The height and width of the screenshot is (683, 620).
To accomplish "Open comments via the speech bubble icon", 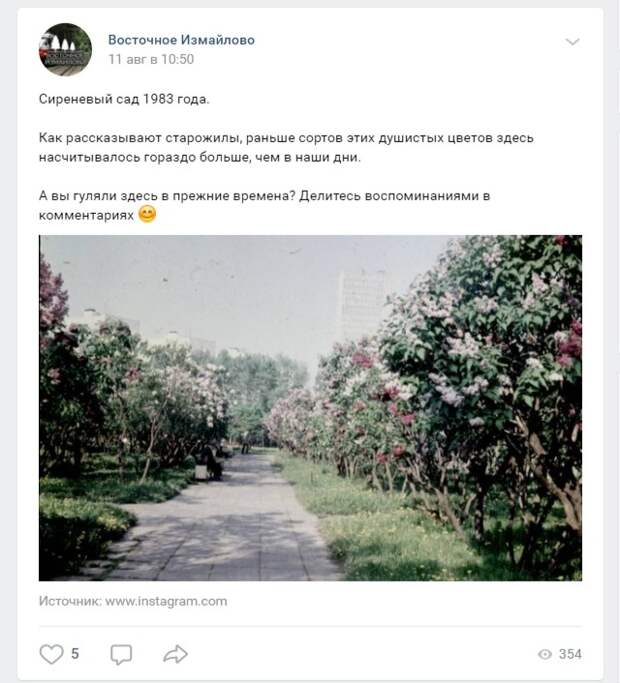I will (121, 654).
